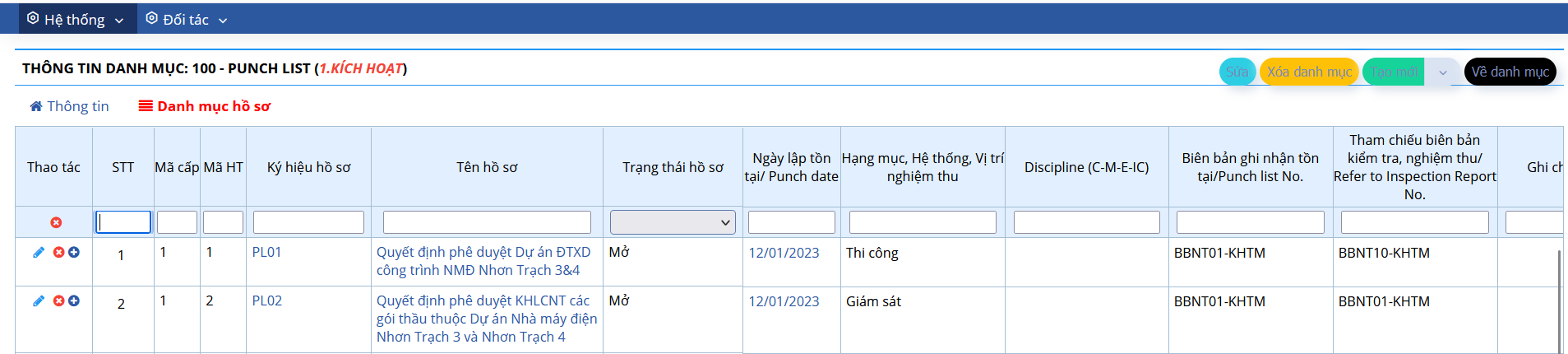Expand the Đối tác dropdown chevron
The height and width of the screenshot is (354, 1568).
[223, 21]
